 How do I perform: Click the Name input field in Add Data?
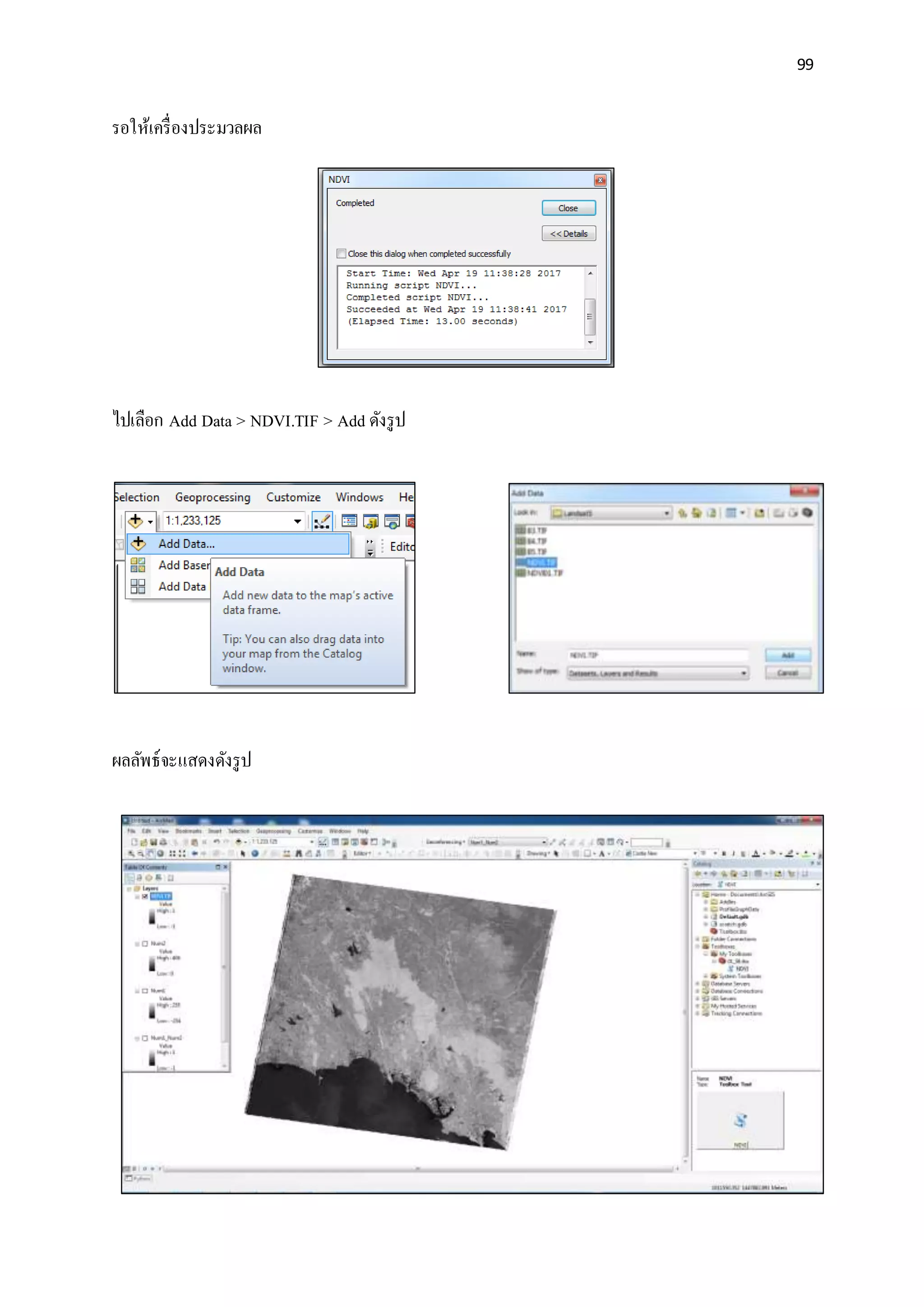(x=657, y=655)
